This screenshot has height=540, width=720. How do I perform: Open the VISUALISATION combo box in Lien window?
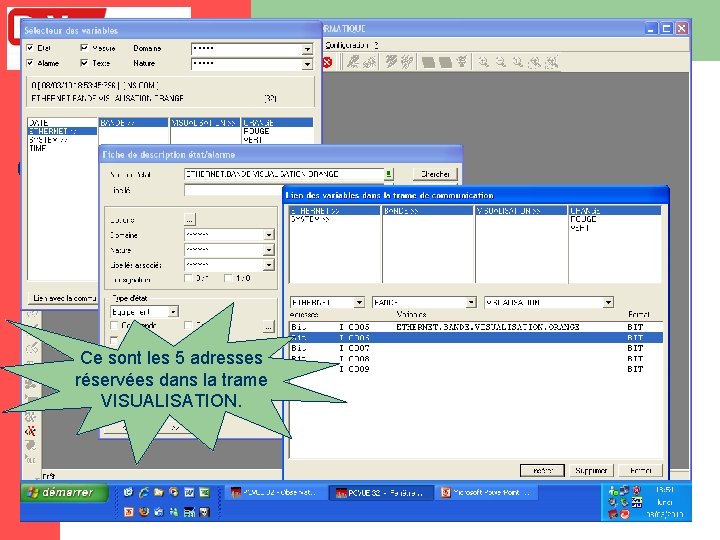[x=608, y=303]
